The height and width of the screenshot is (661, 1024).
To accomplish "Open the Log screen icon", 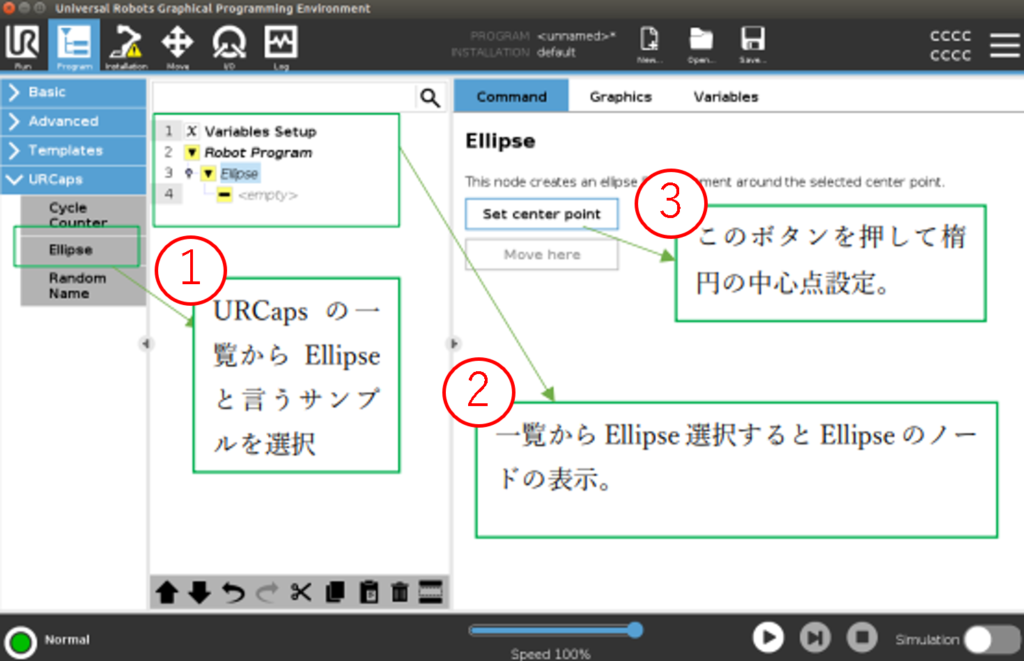I will pyautogui.click(x=281, y=44).
